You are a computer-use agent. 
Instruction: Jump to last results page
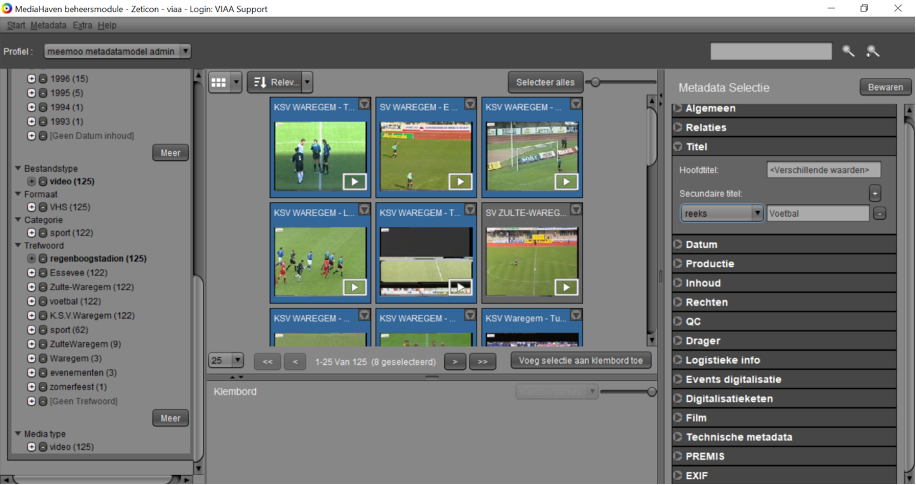(x=483, y=362)
